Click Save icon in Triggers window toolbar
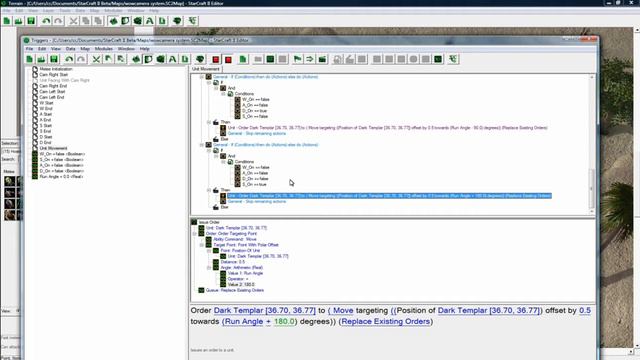 point(53,60)
